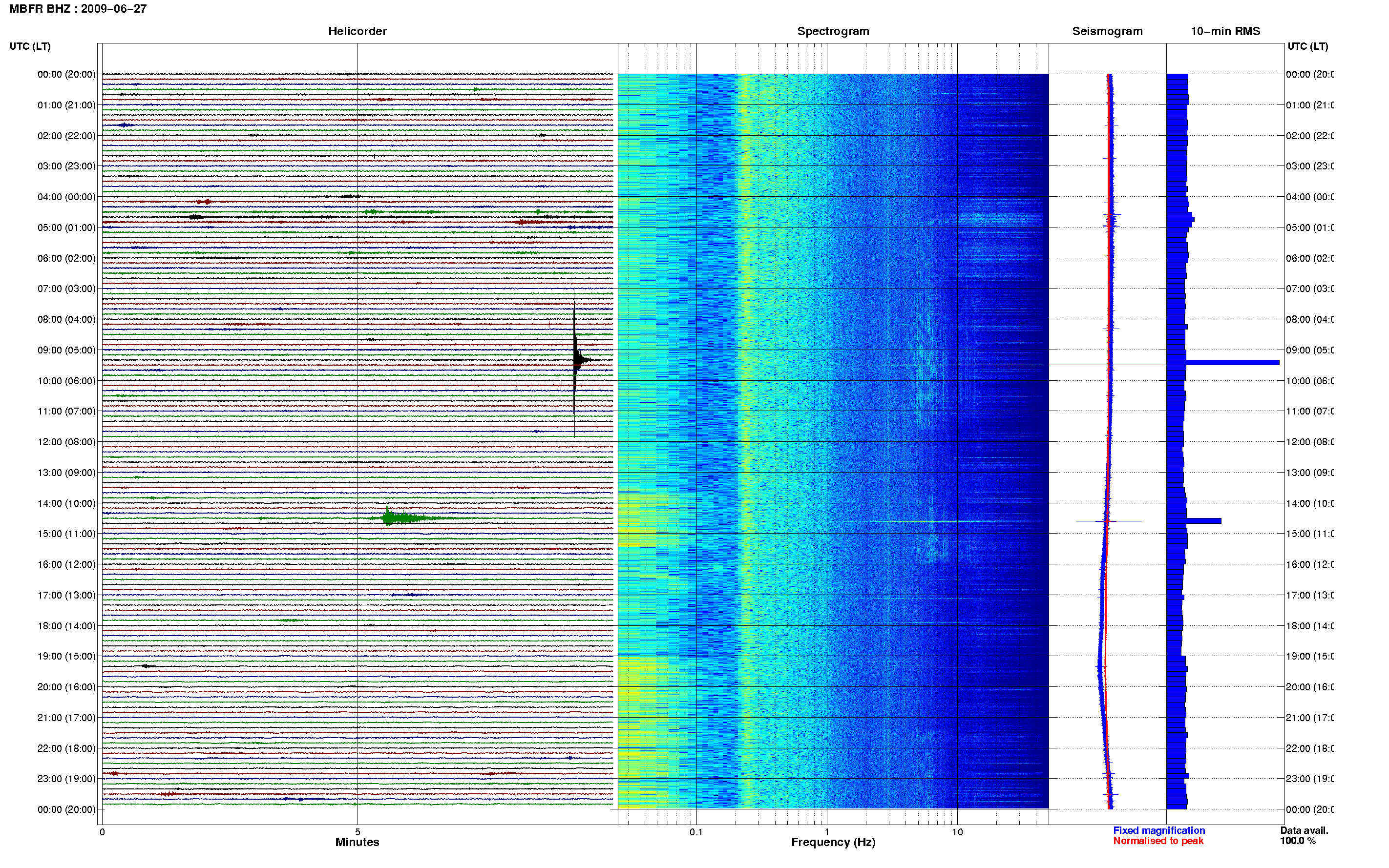Click the left '07:00 (03:00)' time label
The width and height of the screenshot is (1389, 868).
point(66,289)
